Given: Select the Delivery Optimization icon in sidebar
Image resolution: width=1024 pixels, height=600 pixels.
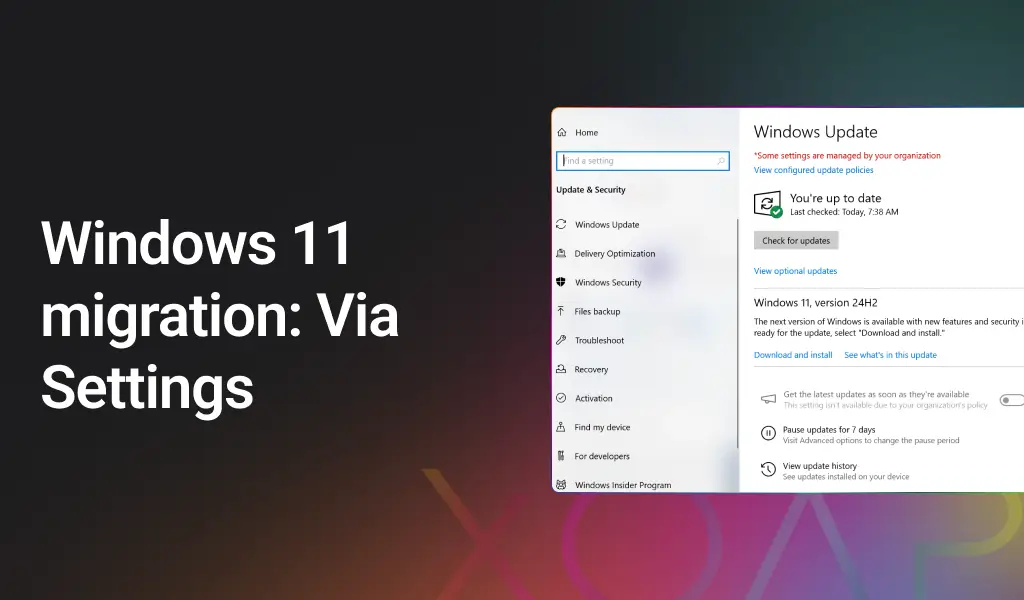Looking at the screenshot, I should [562, 253].
